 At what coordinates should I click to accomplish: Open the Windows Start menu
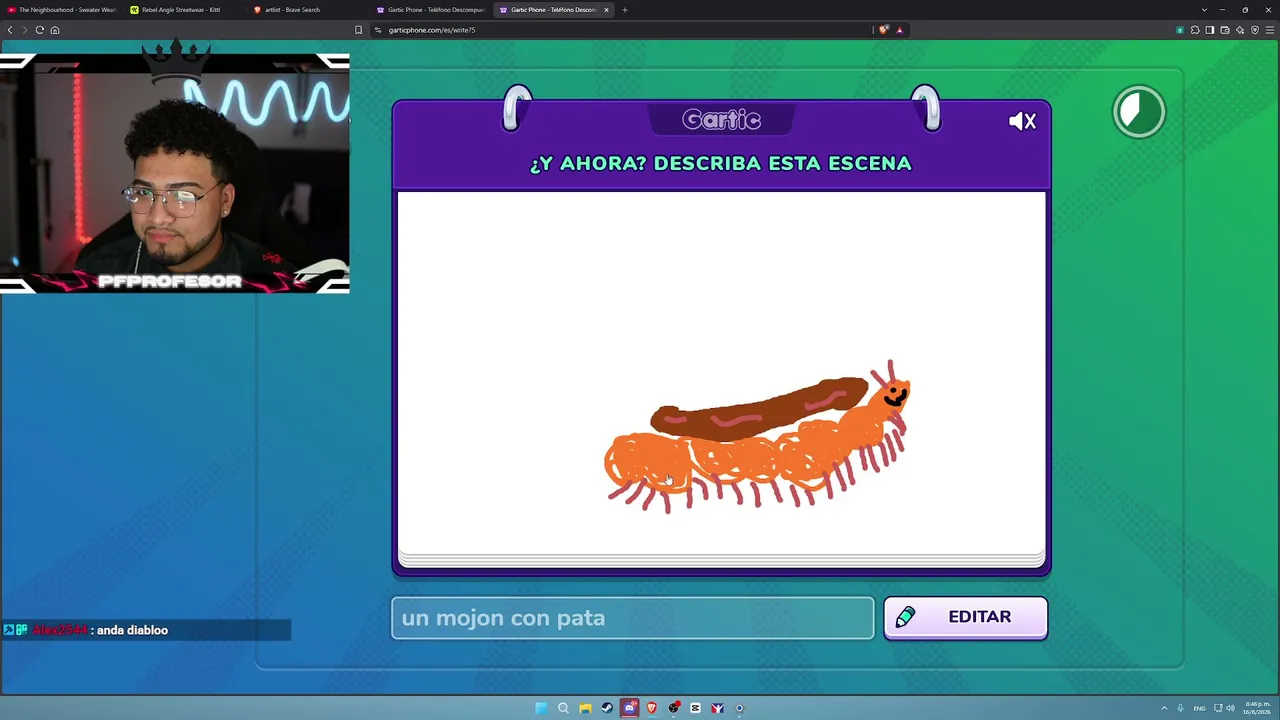541,708
